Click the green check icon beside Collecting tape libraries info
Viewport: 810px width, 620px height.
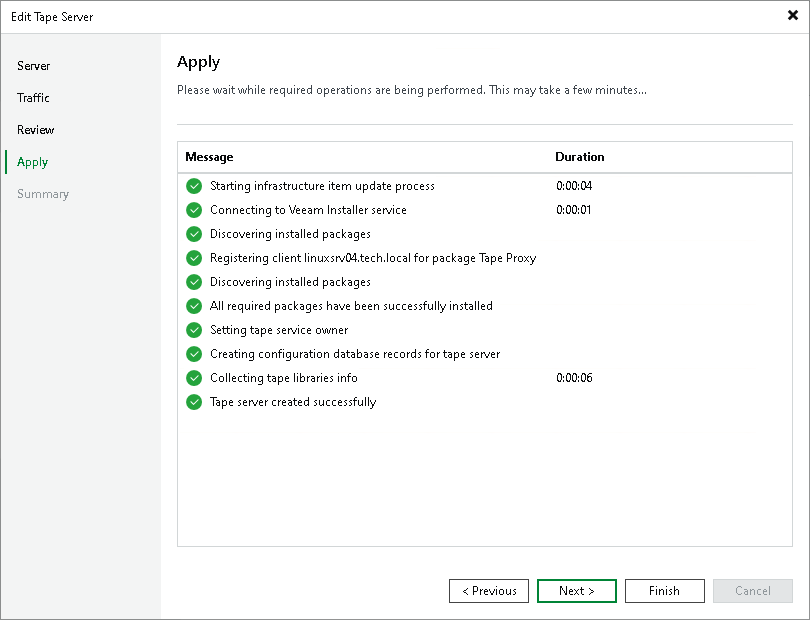pos(194,378)
